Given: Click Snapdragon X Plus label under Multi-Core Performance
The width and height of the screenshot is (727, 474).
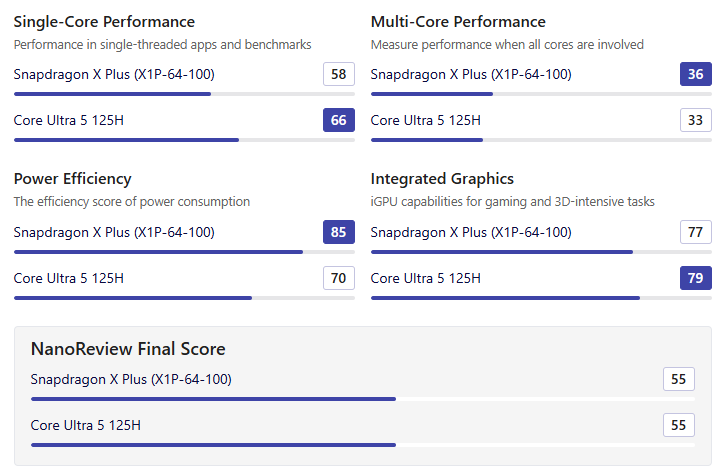Looking at the screenshot, I should (471, 74).
